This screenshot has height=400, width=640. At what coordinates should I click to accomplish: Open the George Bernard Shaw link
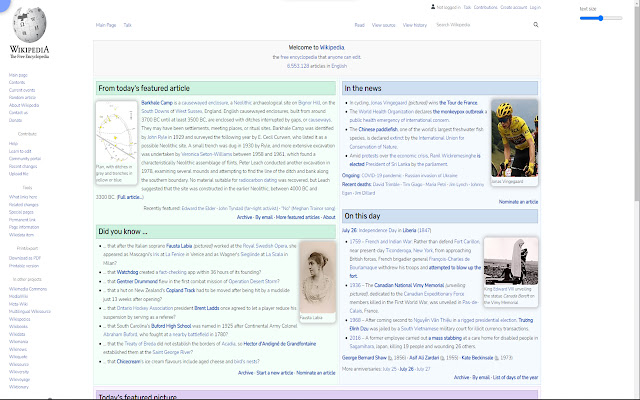(364, 358)
